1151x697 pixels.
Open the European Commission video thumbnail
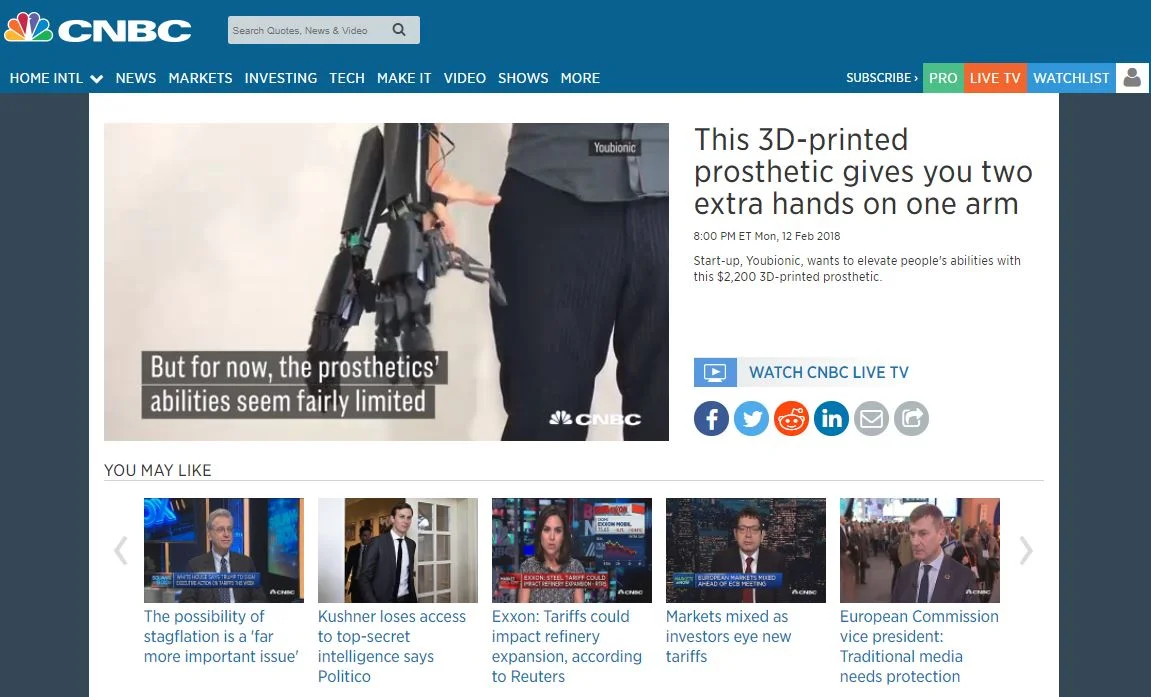(x=920, y=550)
